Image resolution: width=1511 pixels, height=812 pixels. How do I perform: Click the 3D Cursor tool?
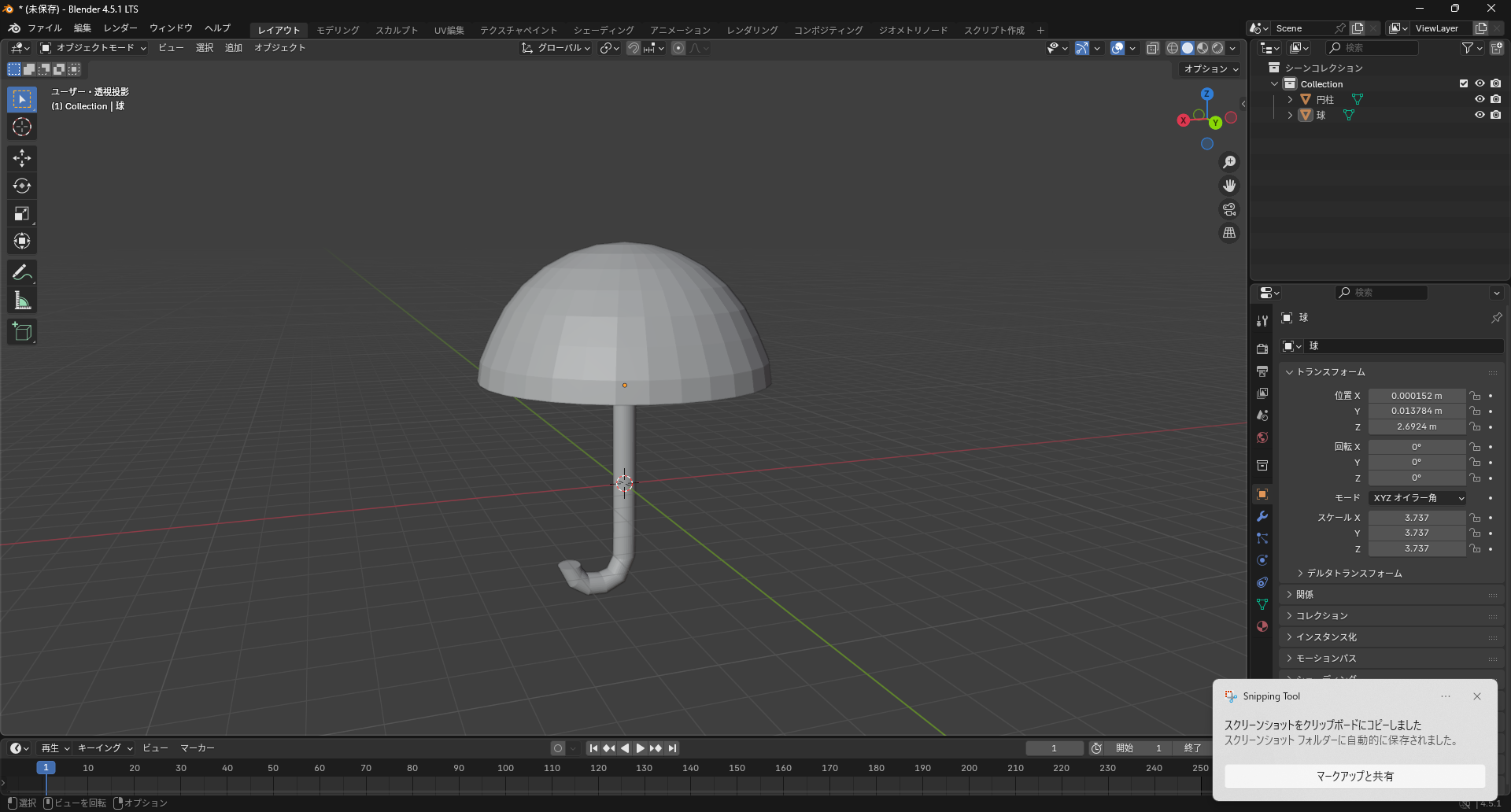[x=22, y=127]
